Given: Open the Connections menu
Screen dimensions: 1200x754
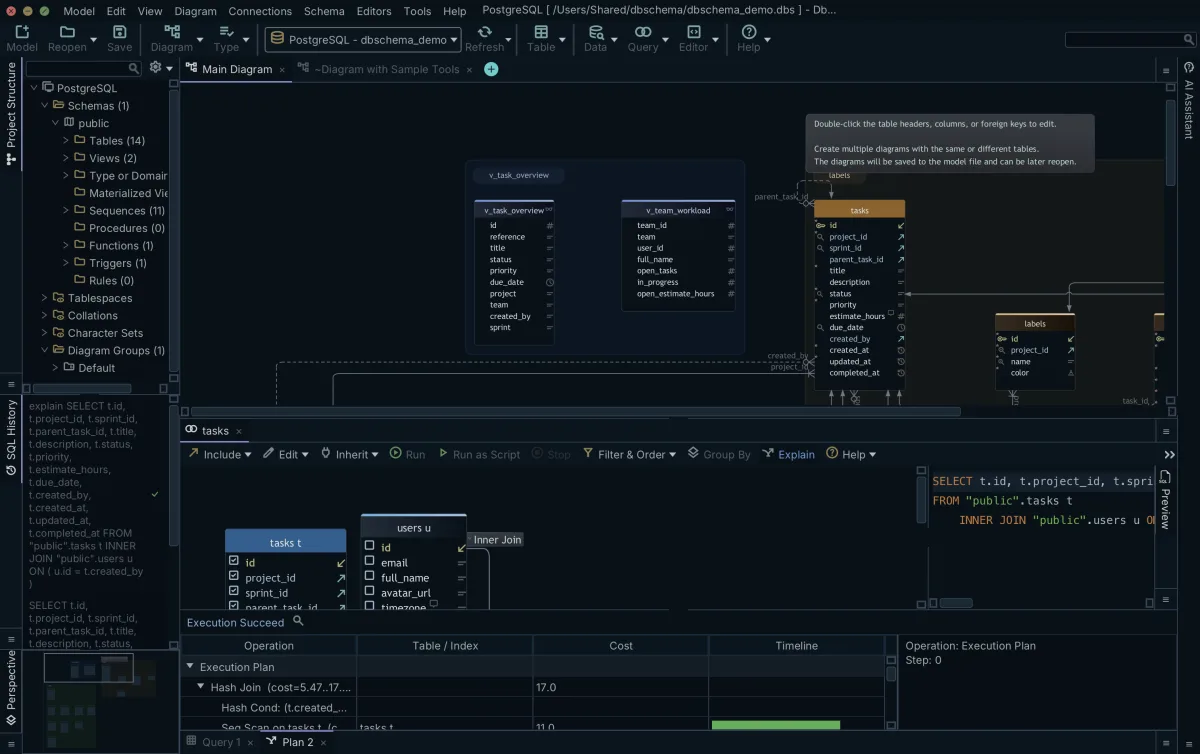Looking at the screenshot, I should [x=260, y=11].
